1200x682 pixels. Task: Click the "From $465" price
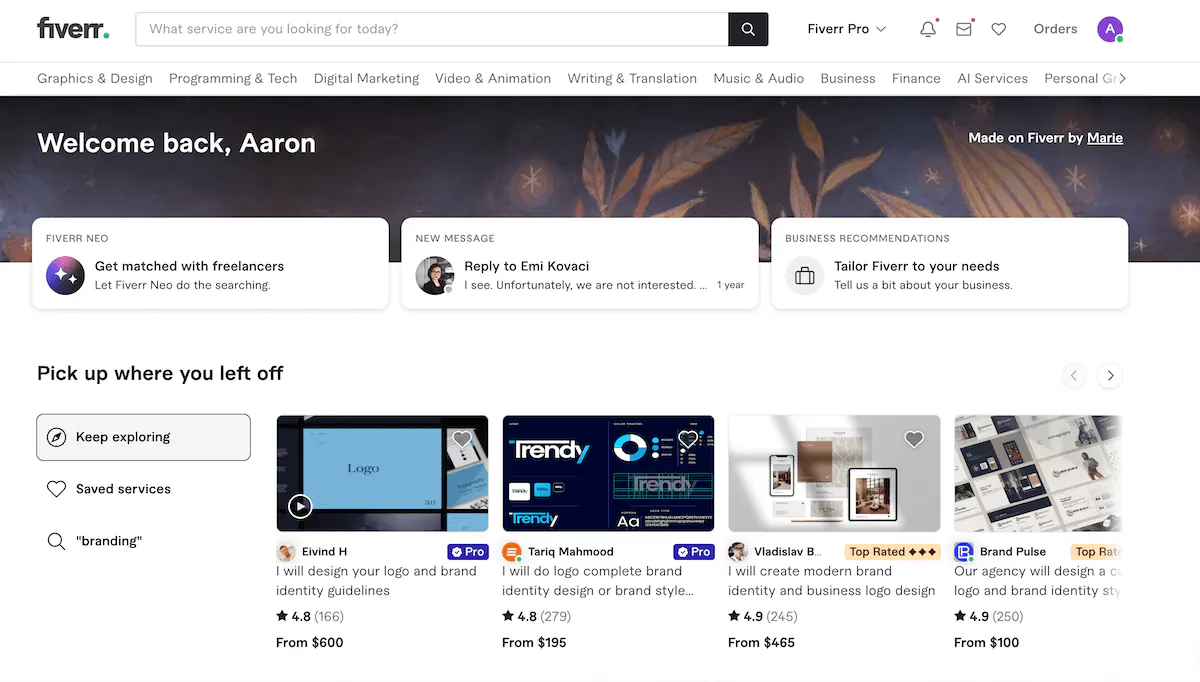tap(761, 643)
